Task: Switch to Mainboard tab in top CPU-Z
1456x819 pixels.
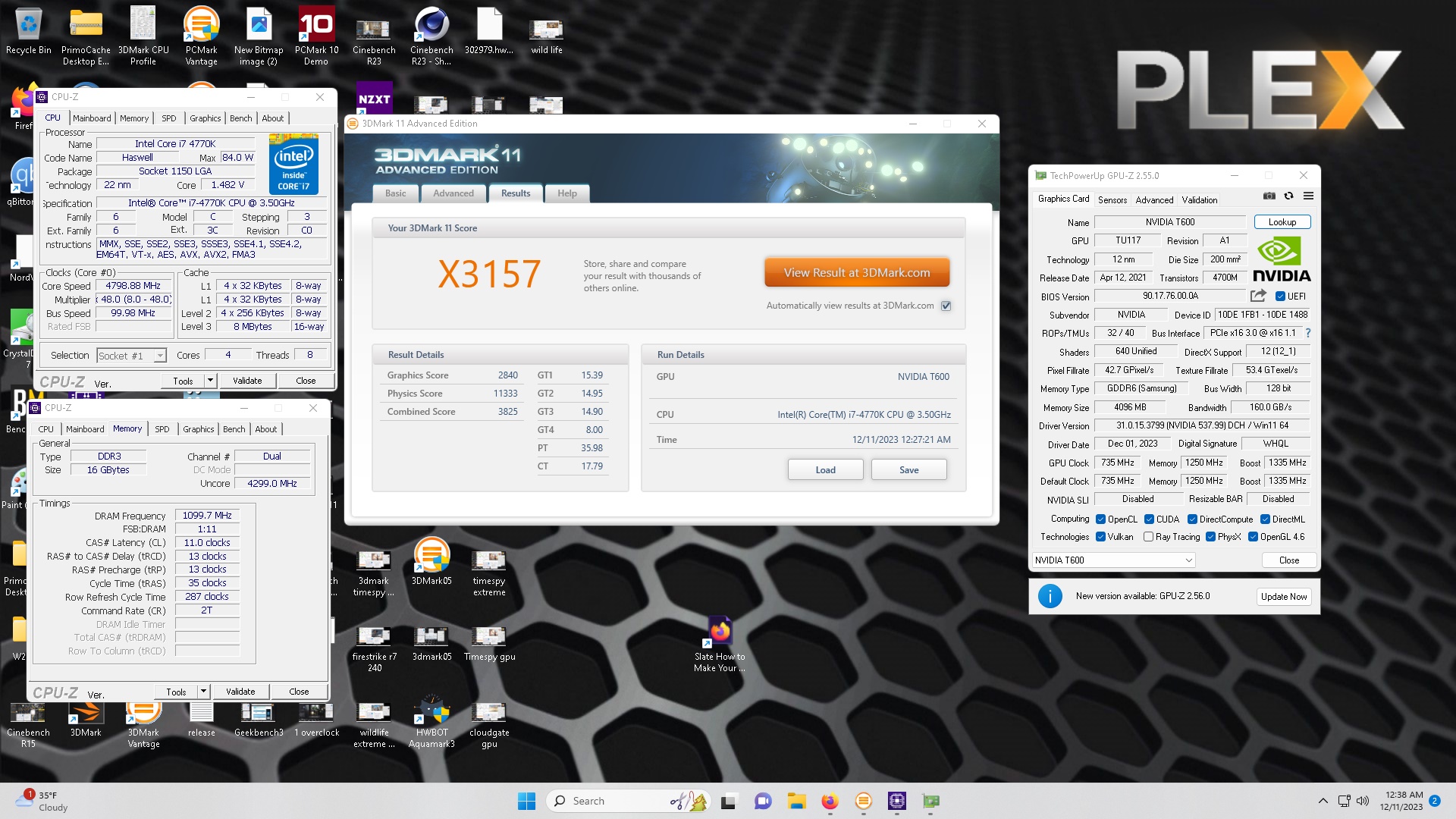Action: tap(92, 118)
